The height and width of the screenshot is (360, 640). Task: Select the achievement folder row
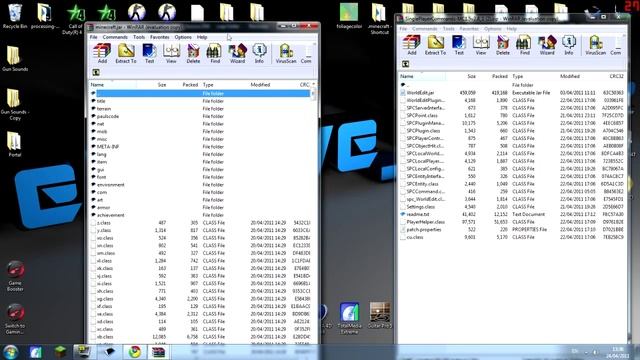(200, 215)
